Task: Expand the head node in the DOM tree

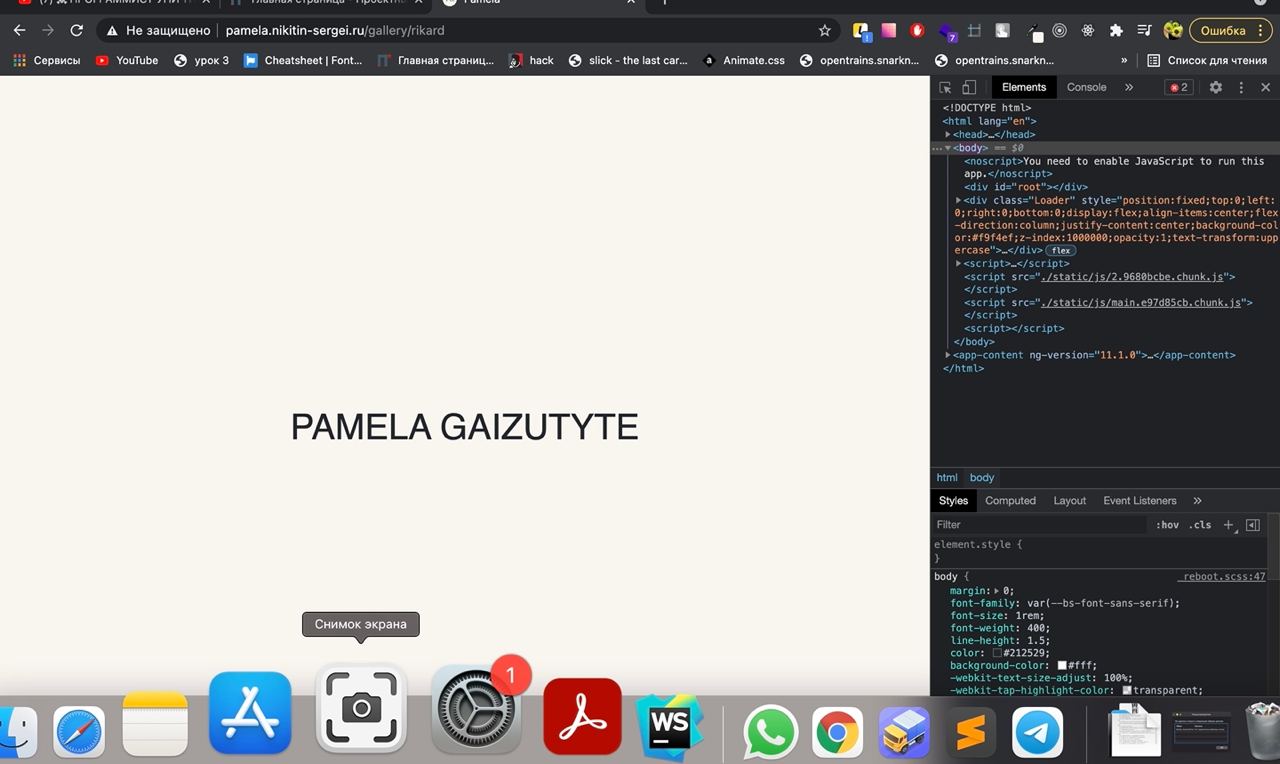Action: coord(948,134)
